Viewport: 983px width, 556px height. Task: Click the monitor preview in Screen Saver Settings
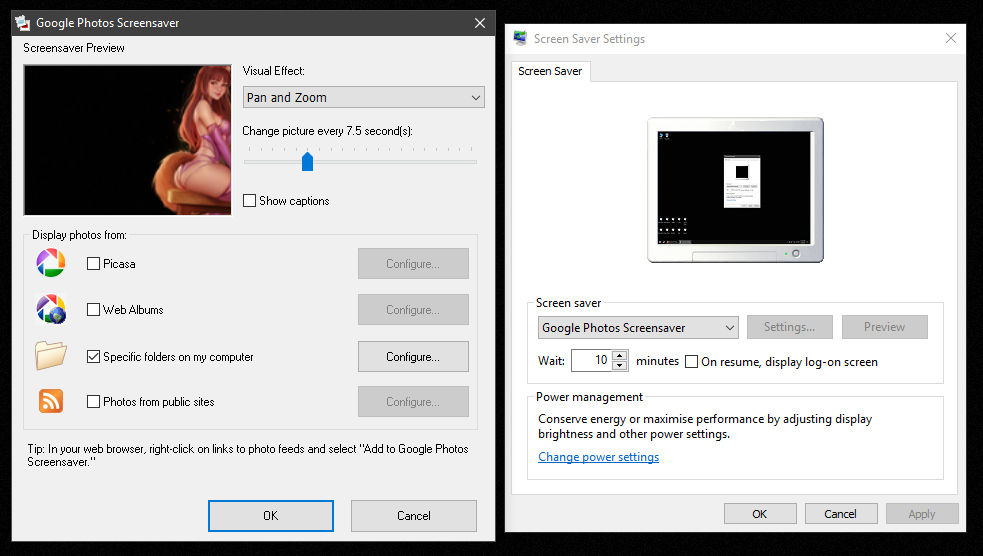735,190
